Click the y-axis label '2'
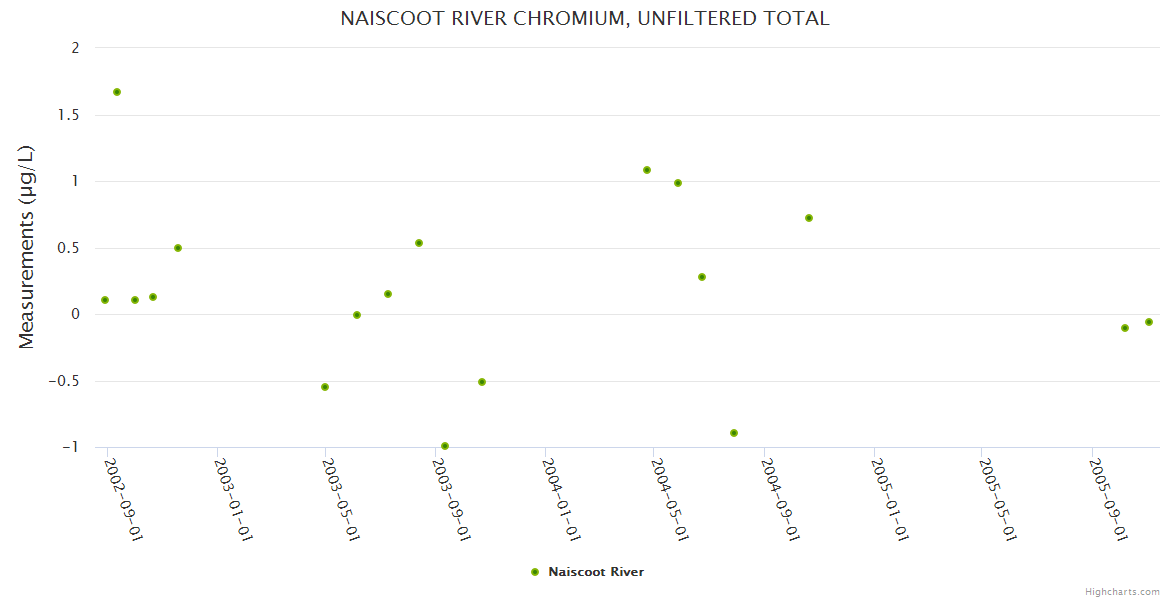This screenshot has height=600, width=1170. (75, 48)
